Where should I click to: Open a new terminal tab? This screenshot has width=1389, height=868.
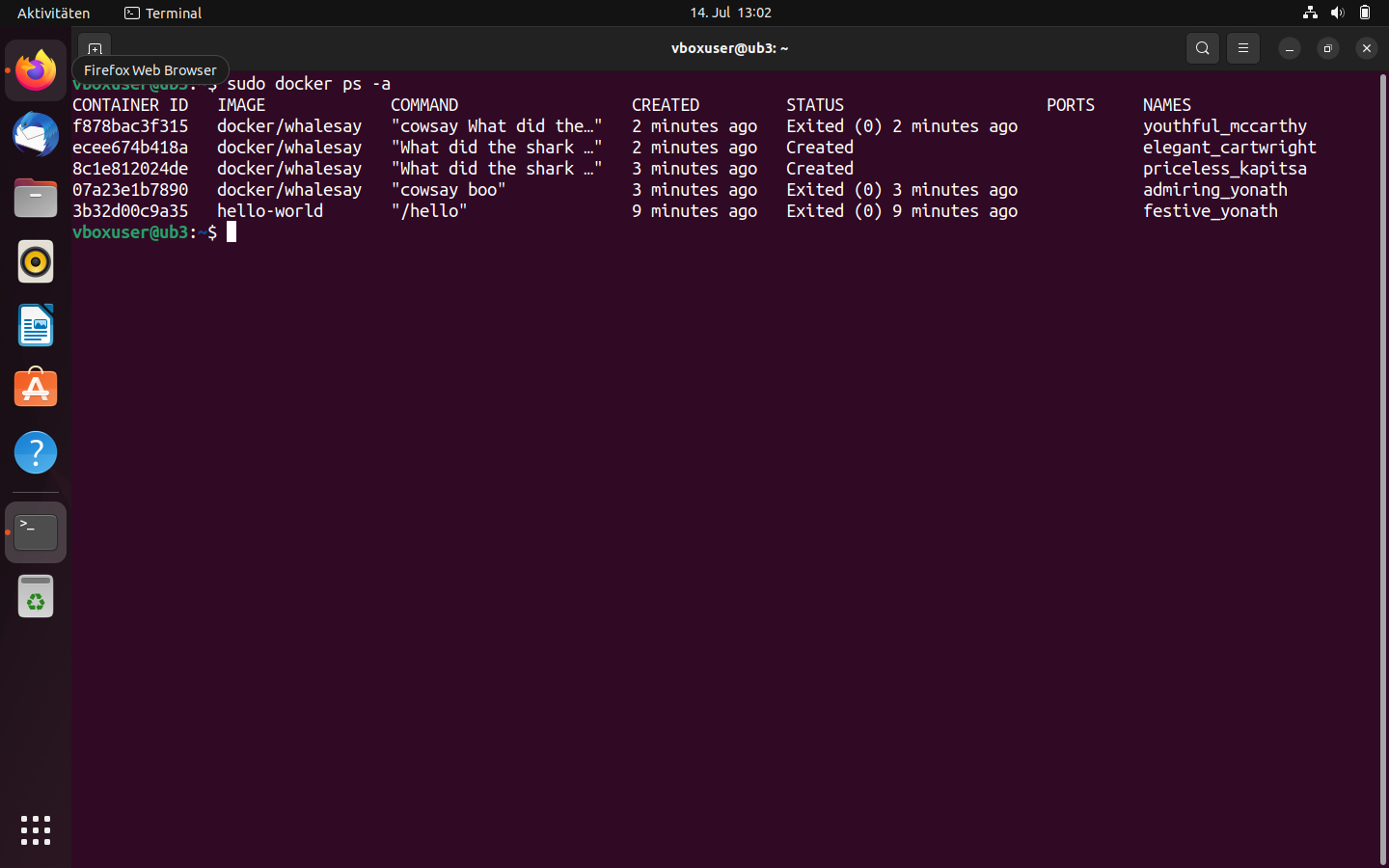click(95, 48)
